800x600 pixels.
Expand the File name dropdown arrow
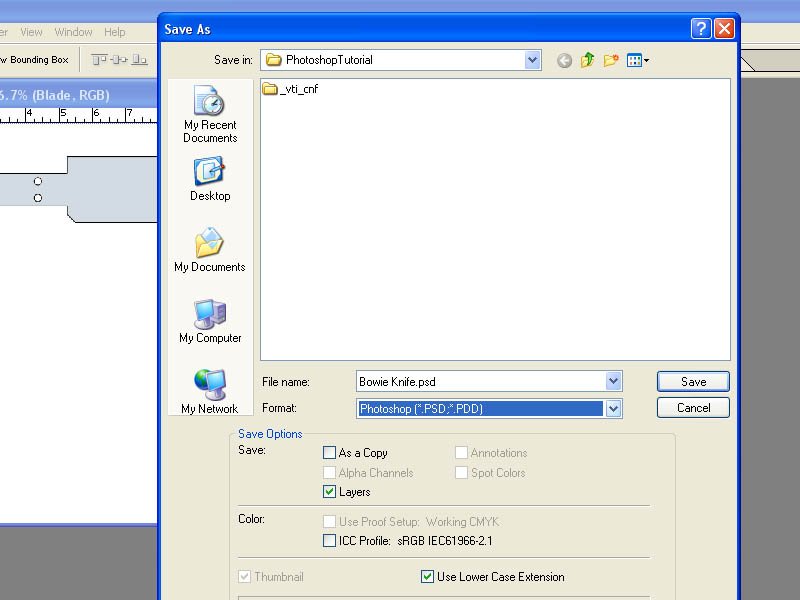pyautogui.click(x=613, y=381)
